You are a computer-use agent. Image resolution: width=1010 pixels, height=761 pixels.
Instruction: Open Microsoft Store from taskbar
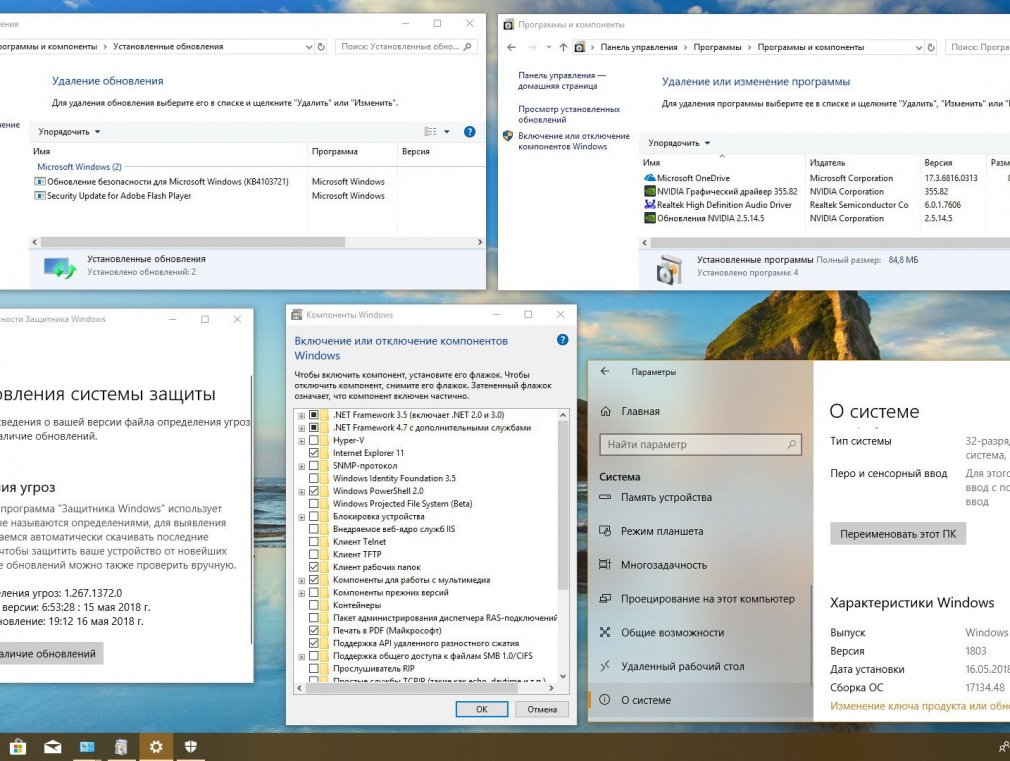(x=17, y=747)
